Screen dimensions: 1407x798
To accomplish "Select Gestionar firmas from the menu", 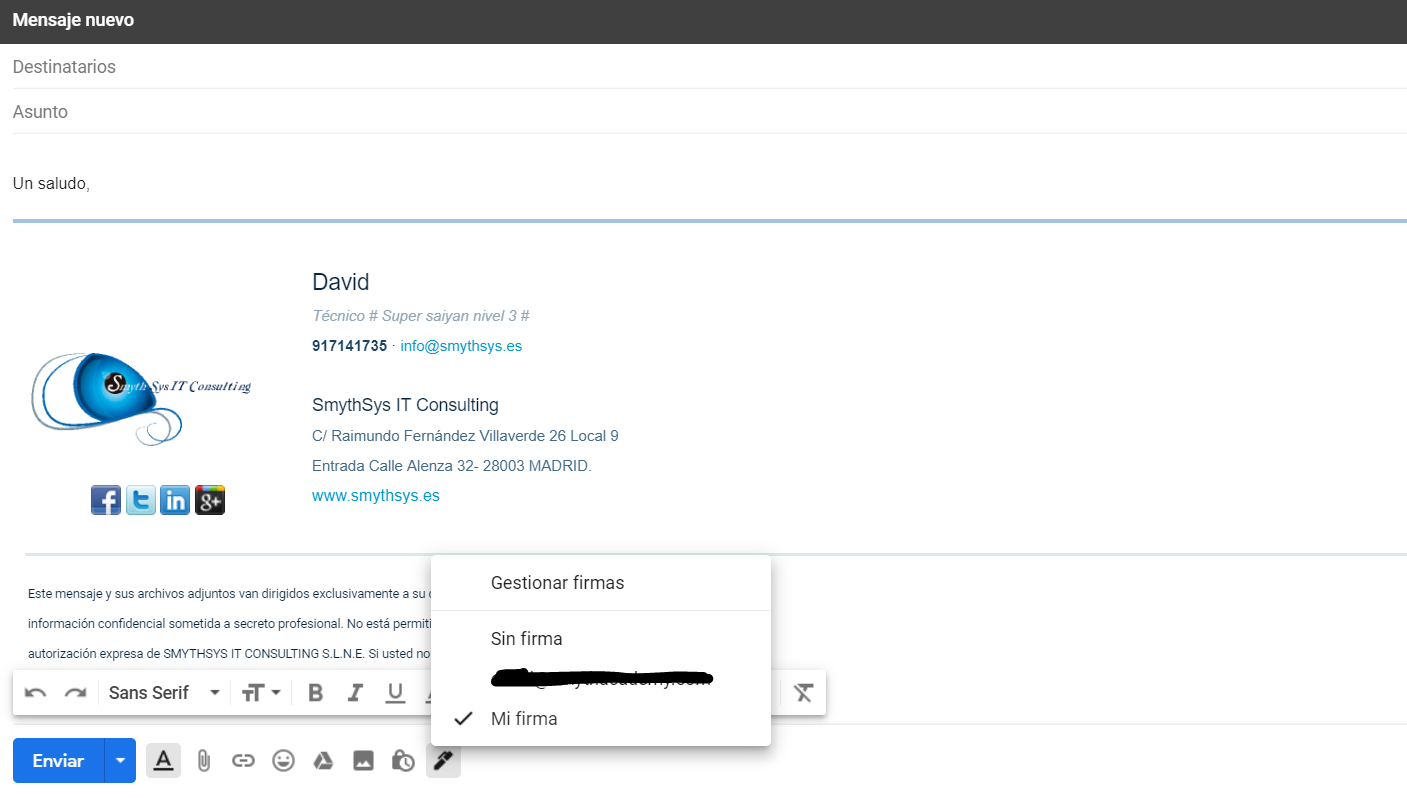I will click(557, 583).
